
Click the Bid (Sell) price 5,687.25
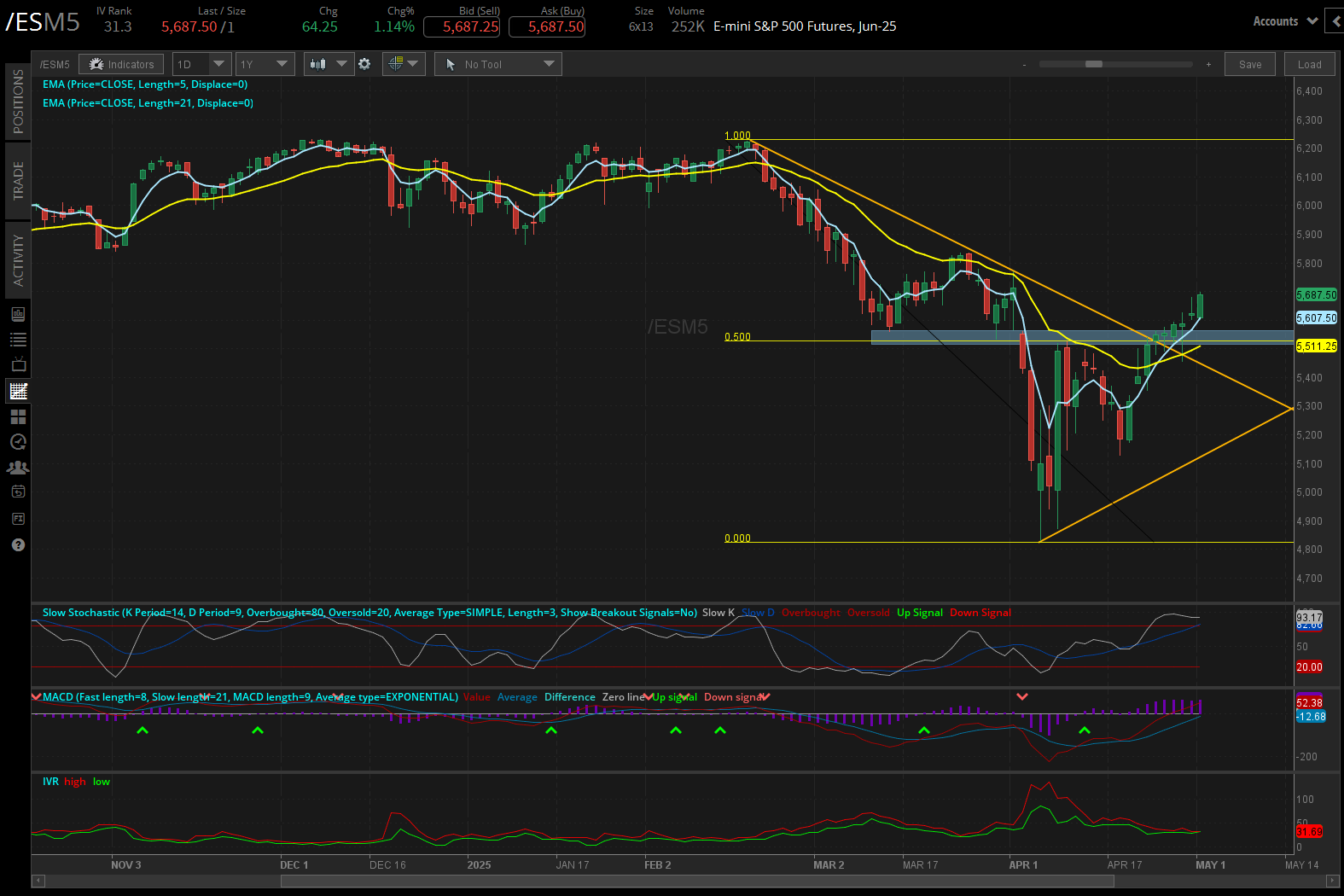pyautogui.click(x=462, y=26)
